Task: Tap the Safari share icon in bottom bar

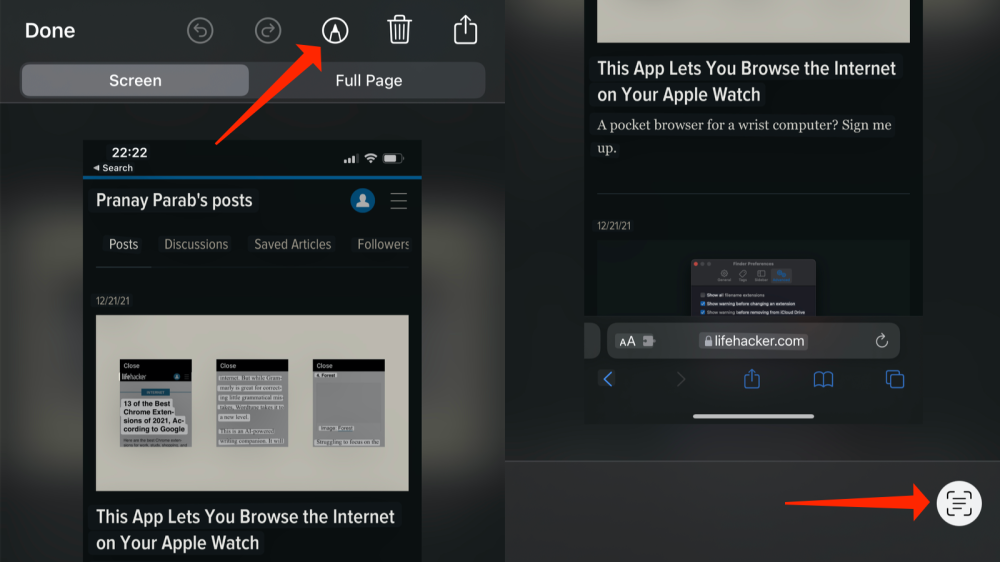Action: (752, 379)
